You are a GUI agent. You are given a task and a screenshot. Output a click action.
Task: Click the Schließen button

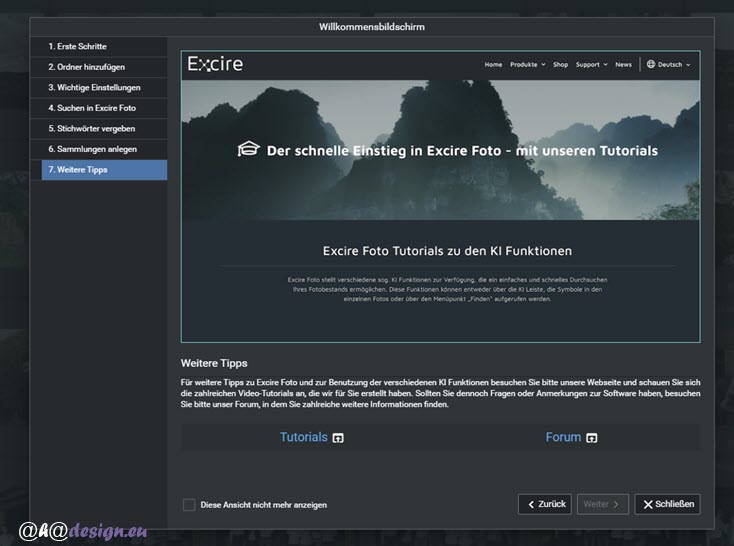point(668,504)
